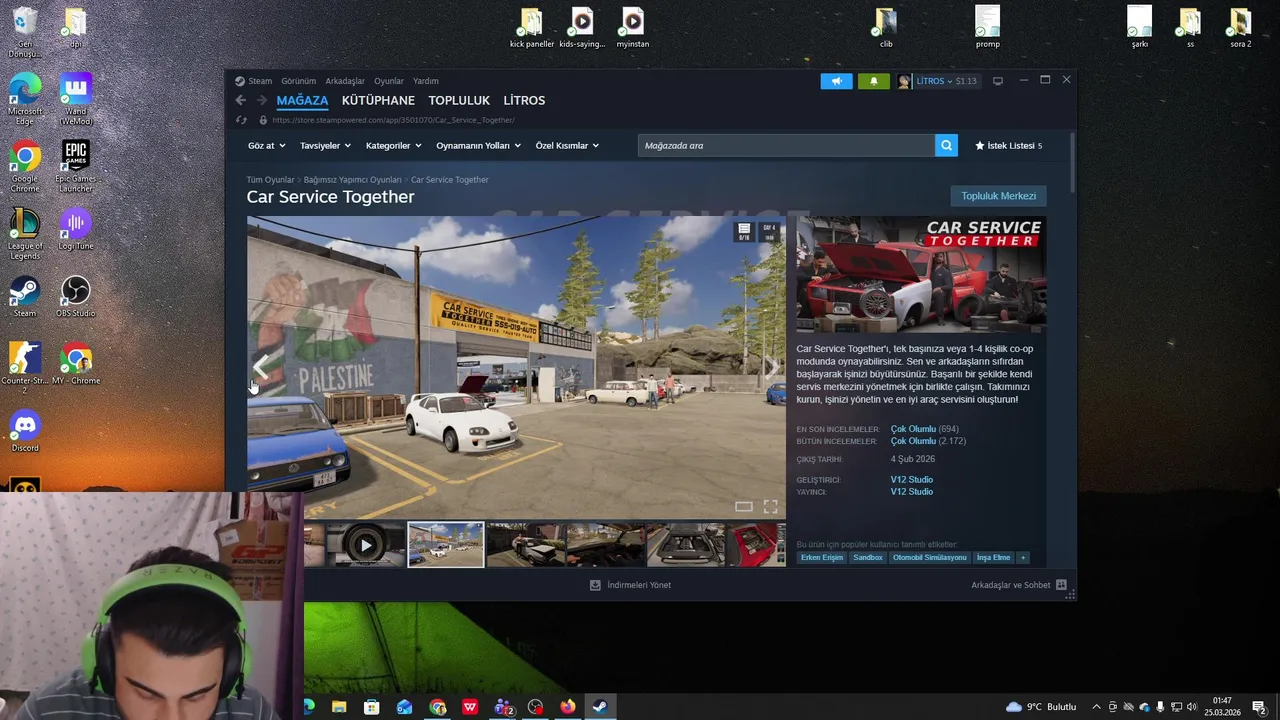Open the Yardım menu
The image size is (1280, 720).
click(426, 81)
